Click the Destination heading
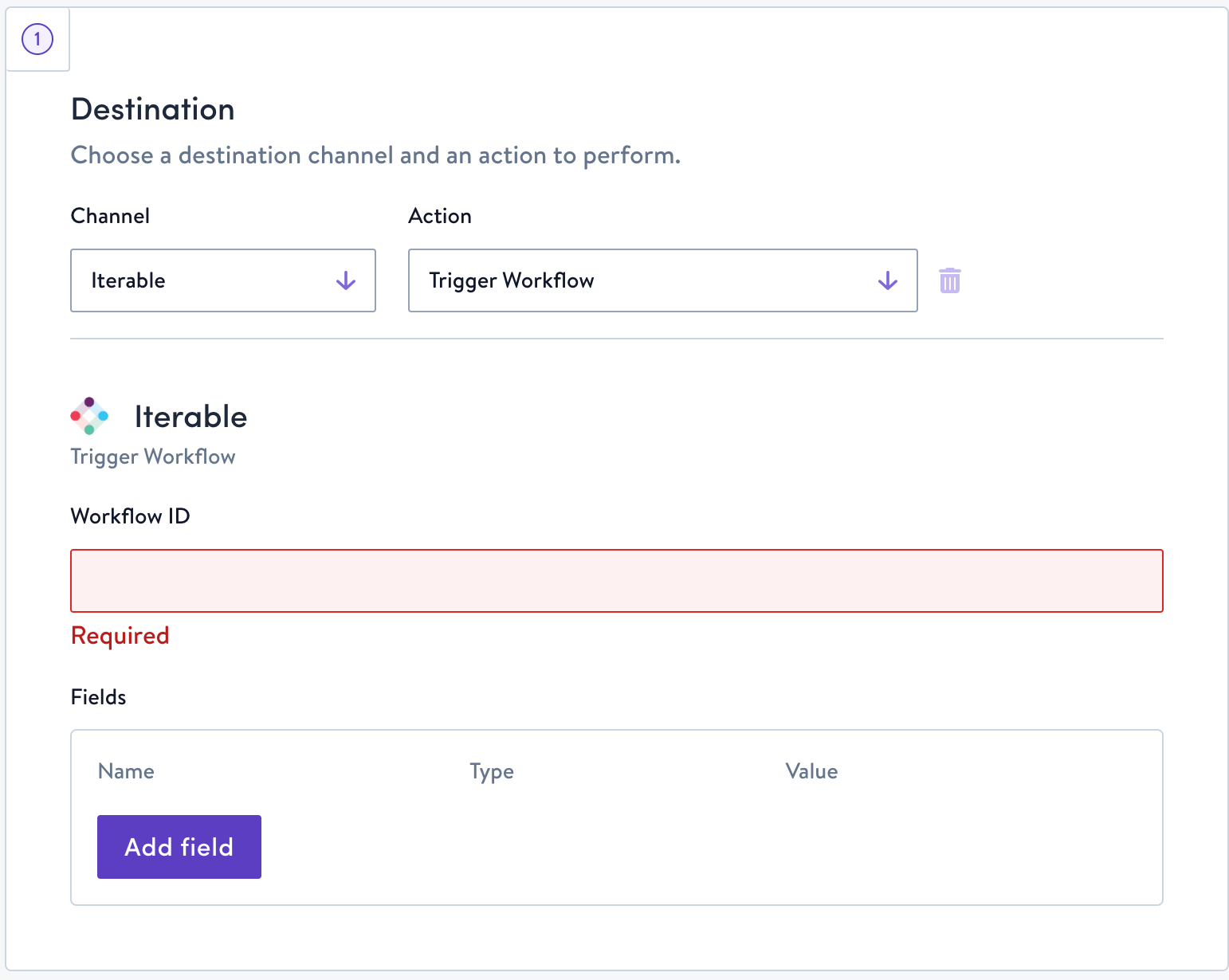 coord(153,109)
